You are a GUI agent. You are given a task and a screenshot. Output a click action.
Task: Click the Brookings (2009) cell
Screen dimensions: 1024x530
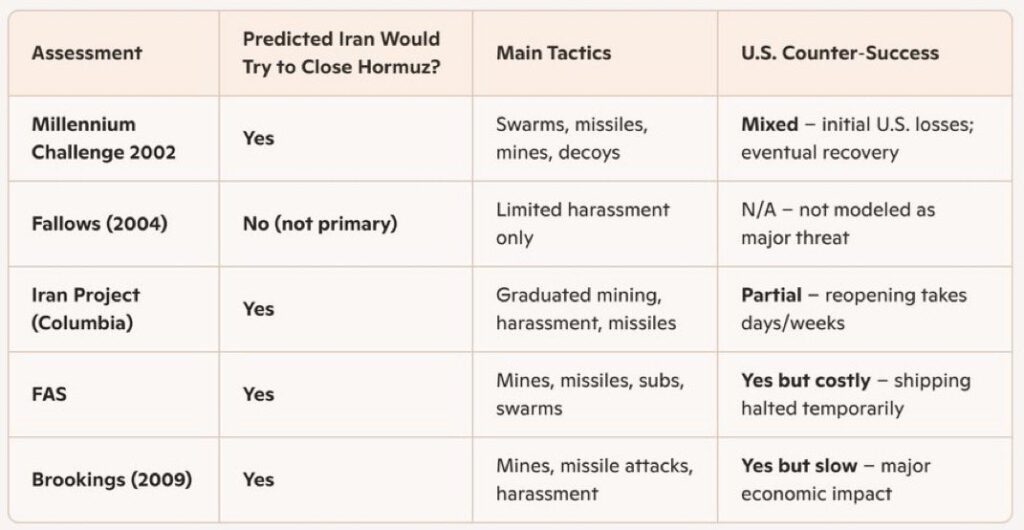point(111,480)
